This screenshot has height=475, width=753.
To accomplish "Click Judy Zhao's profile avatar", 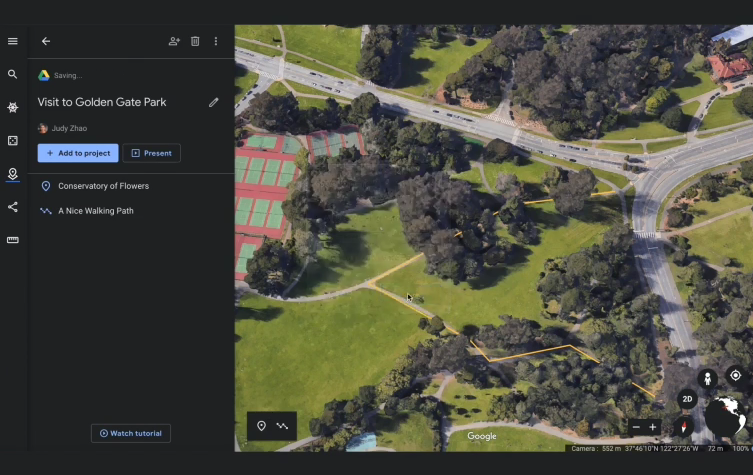I will pyautogui.click(x=43, y=128).
